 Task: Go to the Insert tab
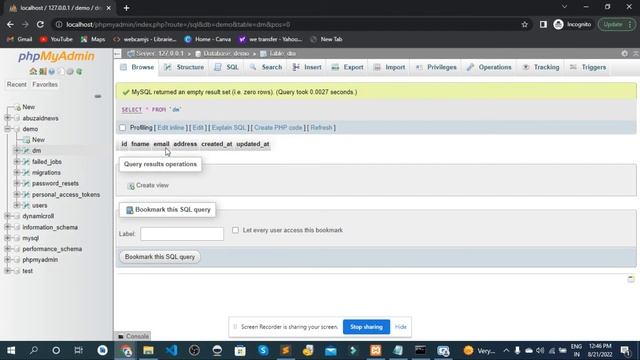[x=307, y=67]
